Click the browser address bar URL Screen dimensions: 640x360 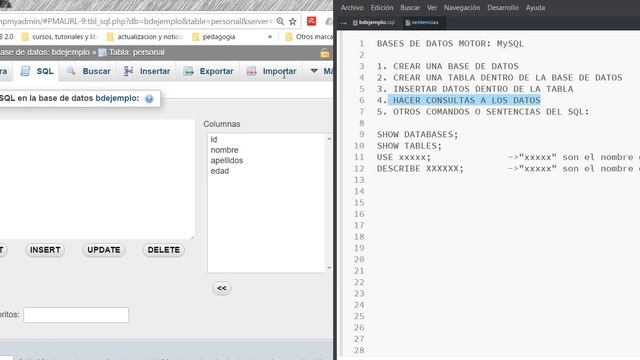[136, 21]
